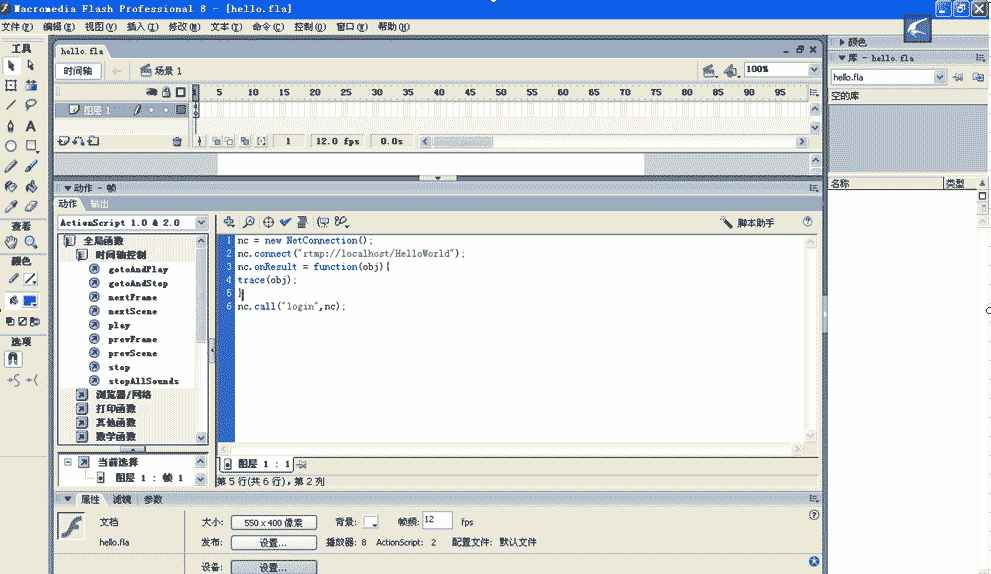This screenshot has height=574, width=991.
Task: Click the Timeline toggle button
Action: 78,71
